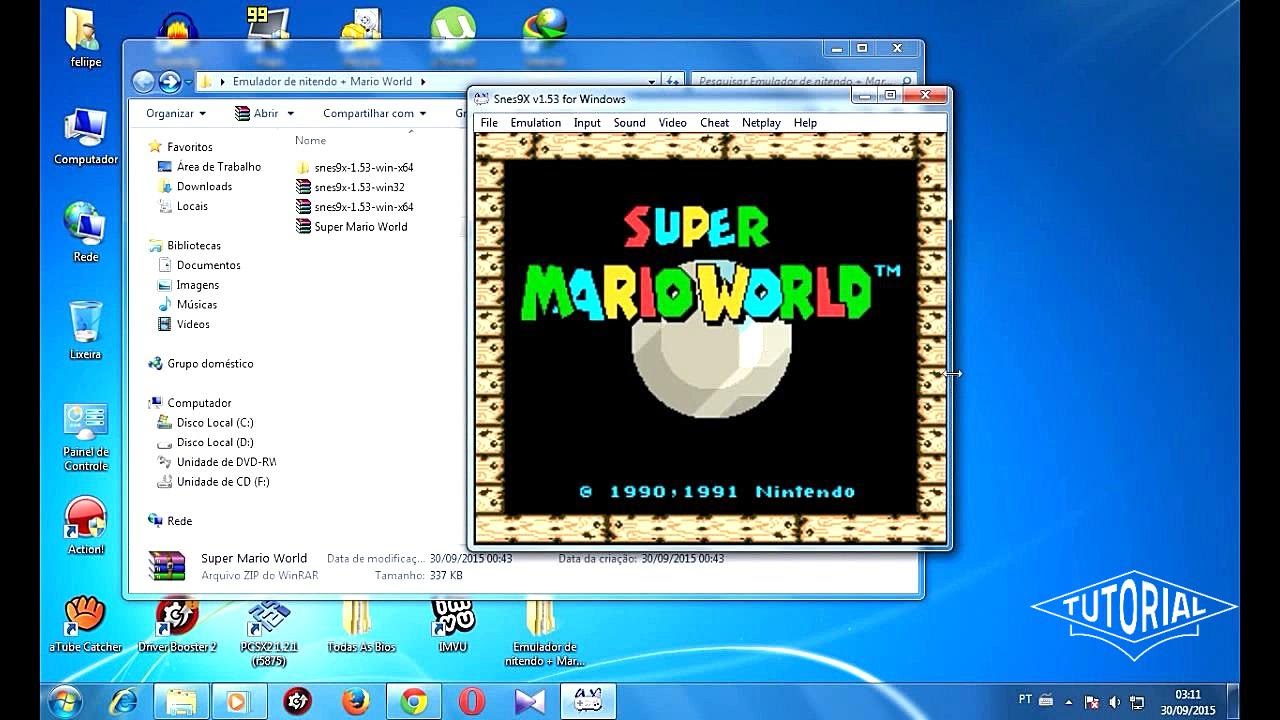Open the Video menu in Snes9X
The width and height of the screenshot is (1280, 720).
click(x=672, y=123)
